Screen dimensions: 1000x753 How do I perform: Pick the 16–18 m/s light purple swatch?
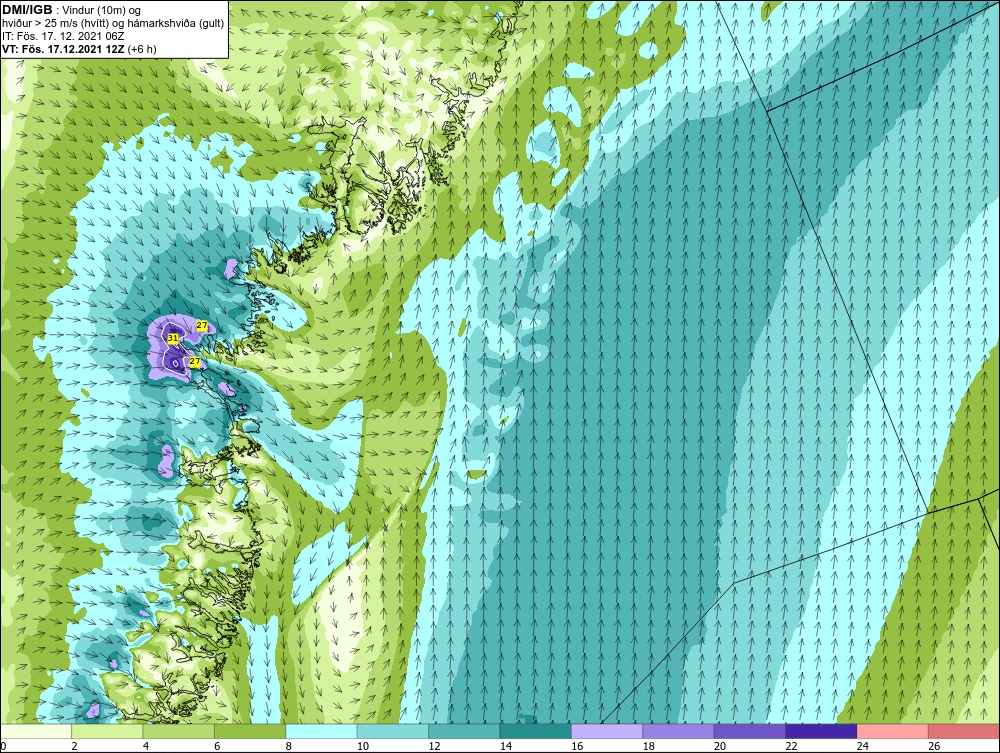607,731
